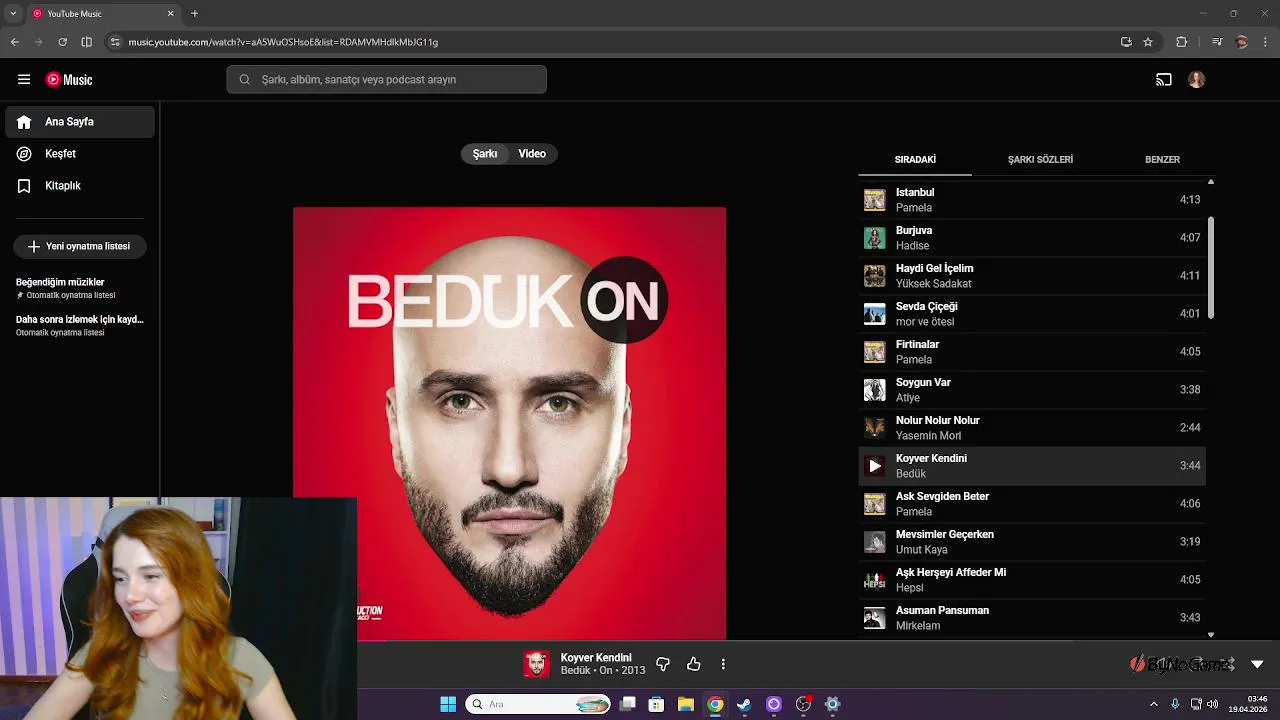
Task: Open File Explorer from taskbar
Action: [x=686, y=704]
